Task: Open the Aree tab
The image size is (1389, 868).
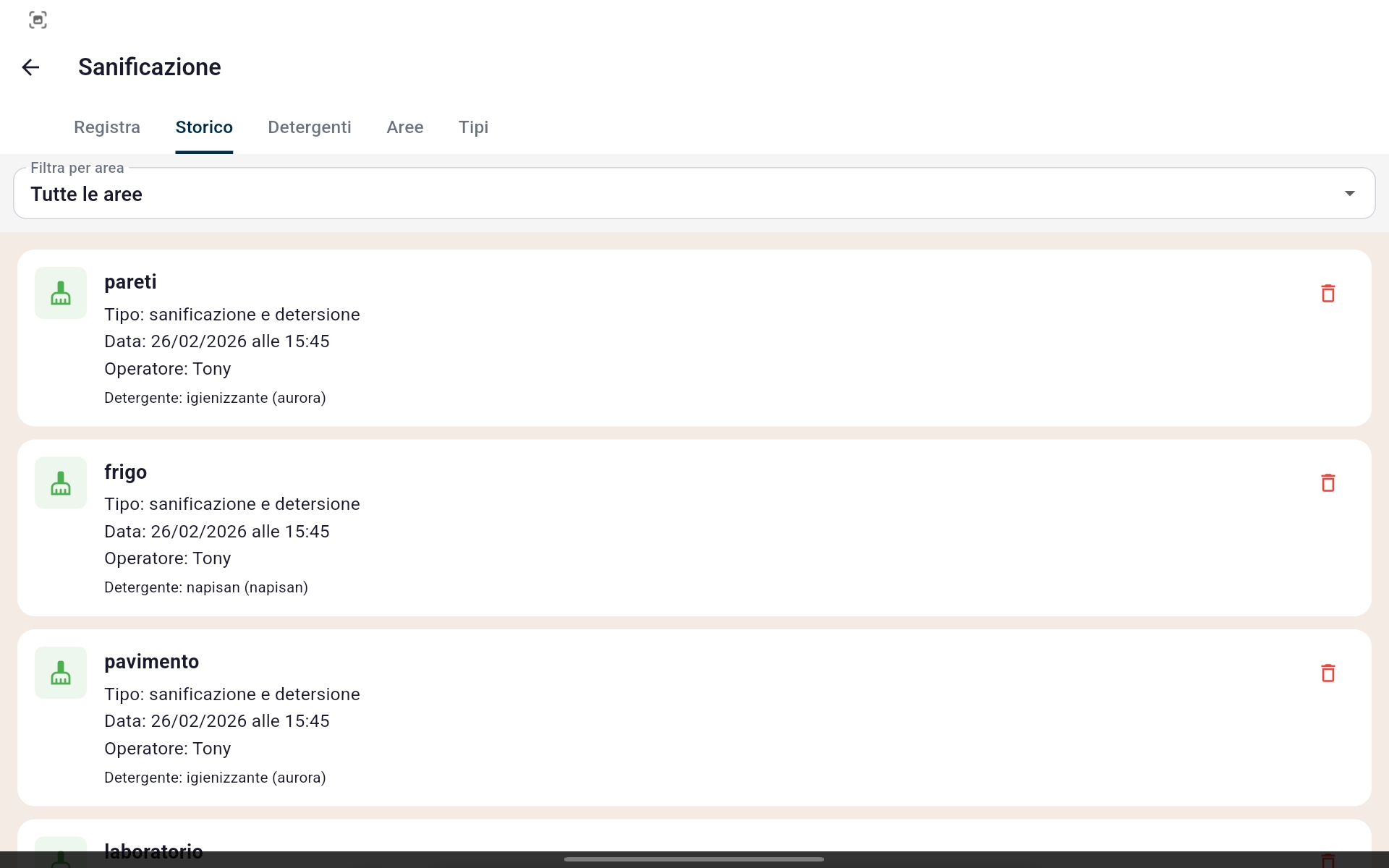Action: 405,127
